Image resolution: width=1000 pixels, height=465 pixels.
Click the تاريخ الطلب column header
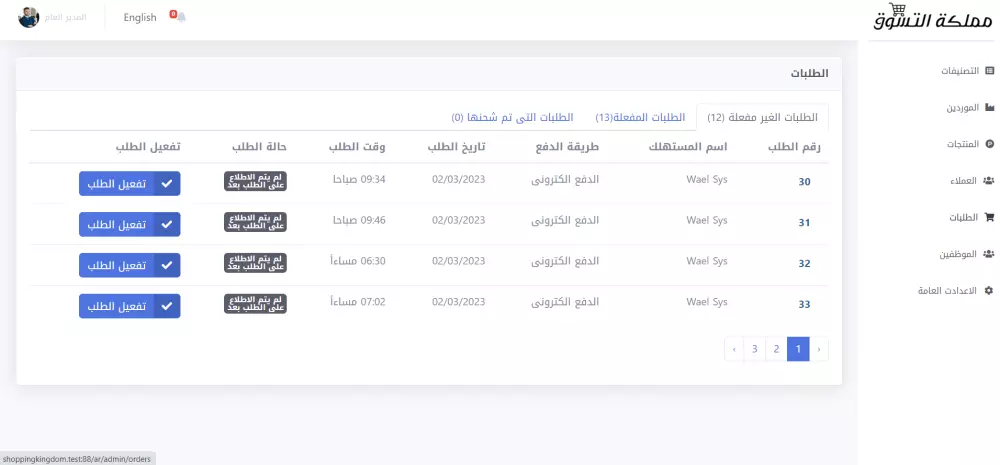pyautogui.click(x=458, y=147)
